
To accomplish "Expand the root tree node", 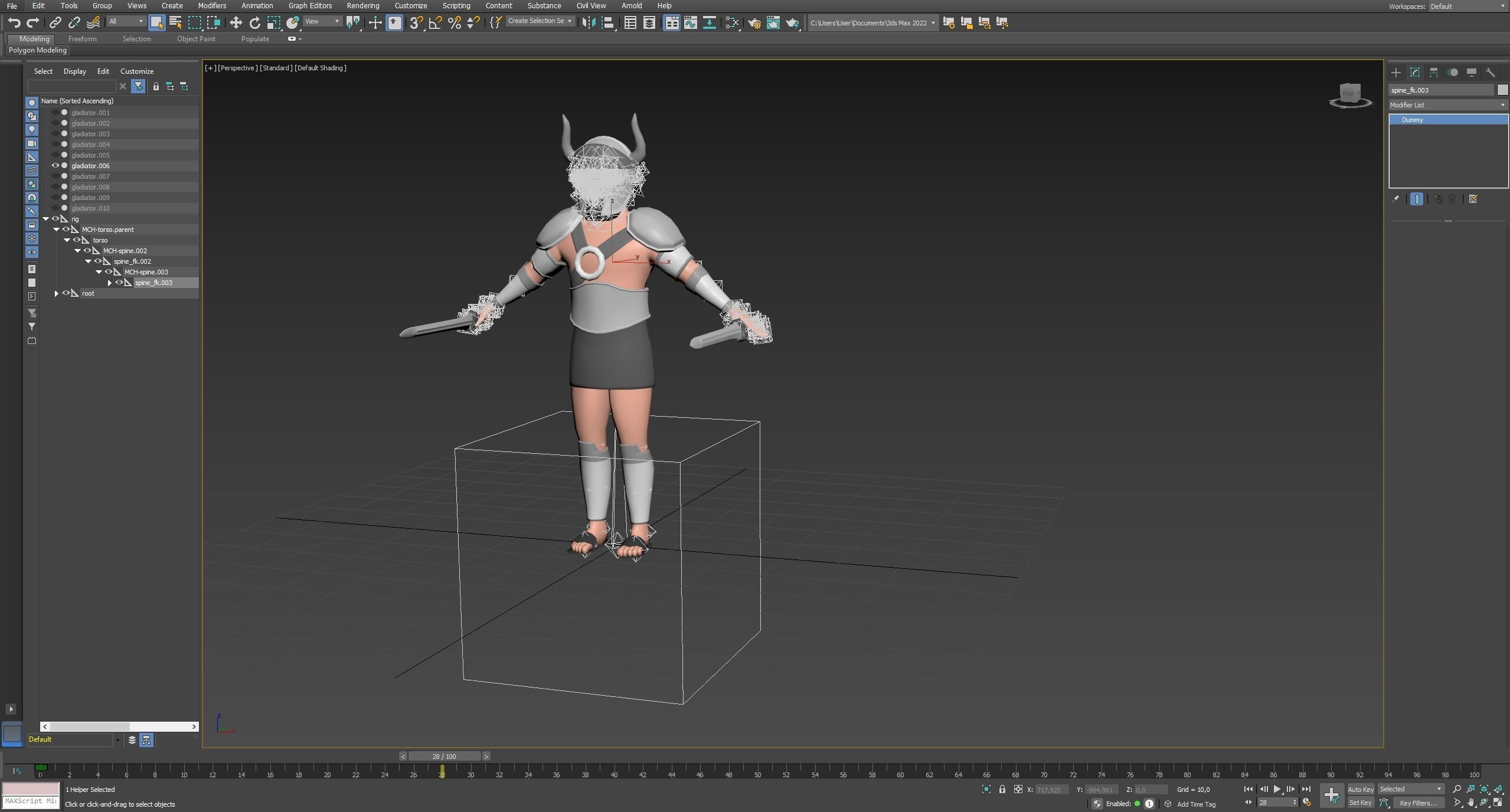I will click(x=57, y=293).
